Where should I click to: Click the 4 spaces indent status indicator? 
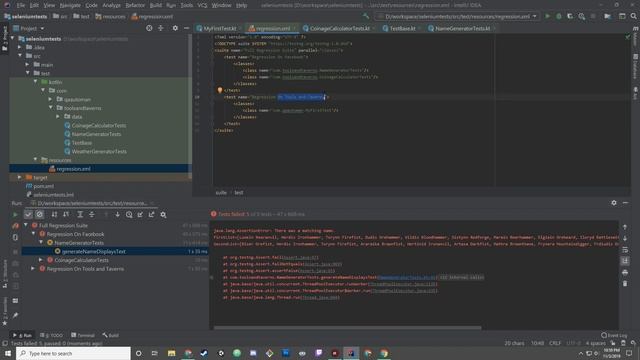595,343
